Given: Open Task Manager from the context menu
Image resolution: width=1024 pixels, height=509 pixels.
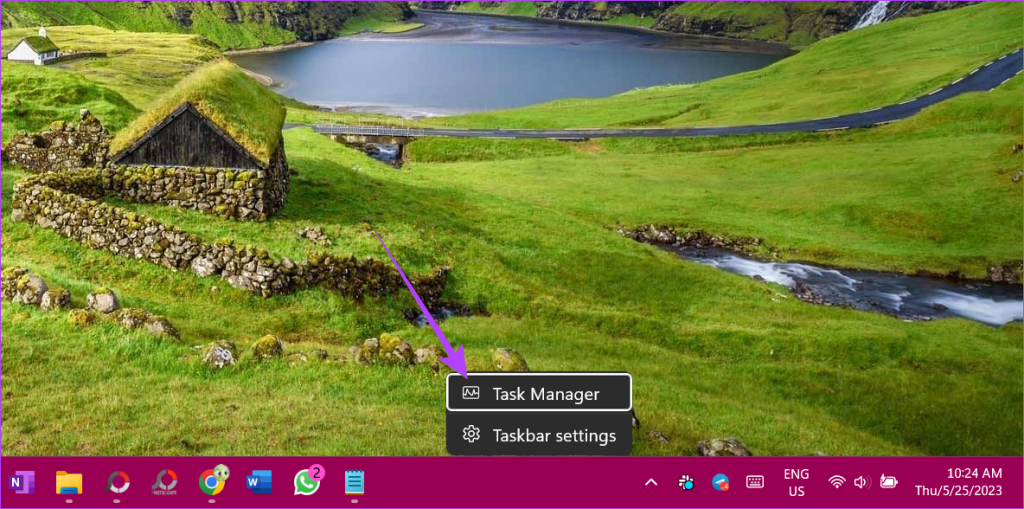Looking at the screenshot, I should [x=539, y=393].
